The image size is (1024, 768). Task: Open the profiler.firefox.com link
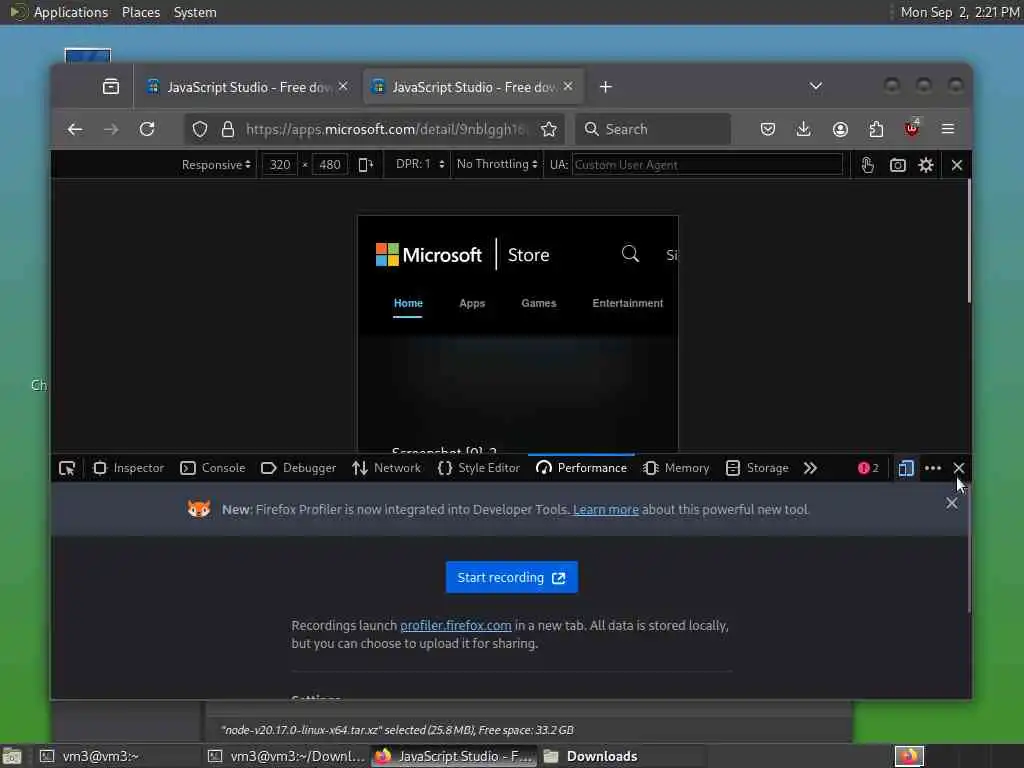tap(455, 626)
